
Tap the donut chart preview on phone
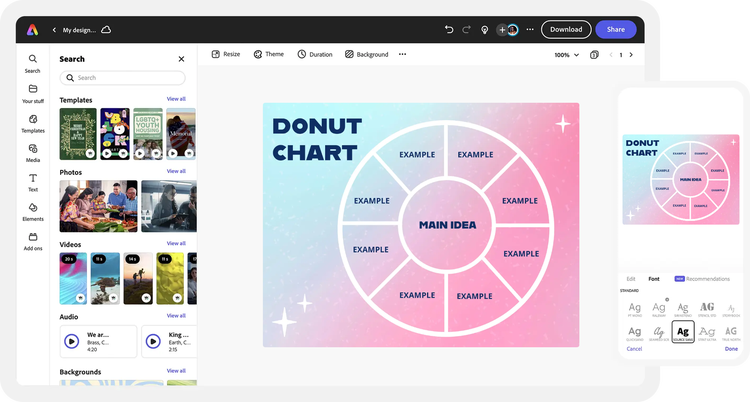tap(681, 179)
